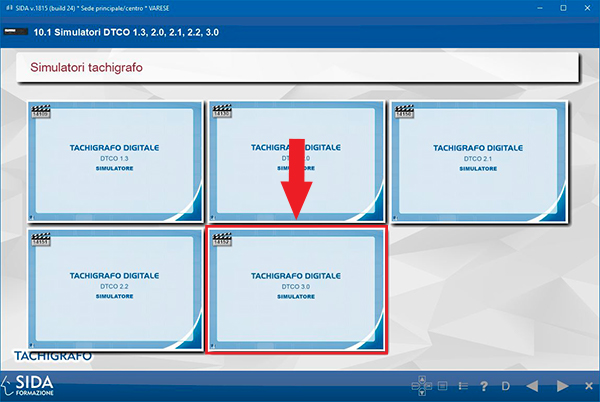600x402 pixels.
Task: Click the chapter title 10.1 Simulatori DTCO
Action: [x=127, y=32]
